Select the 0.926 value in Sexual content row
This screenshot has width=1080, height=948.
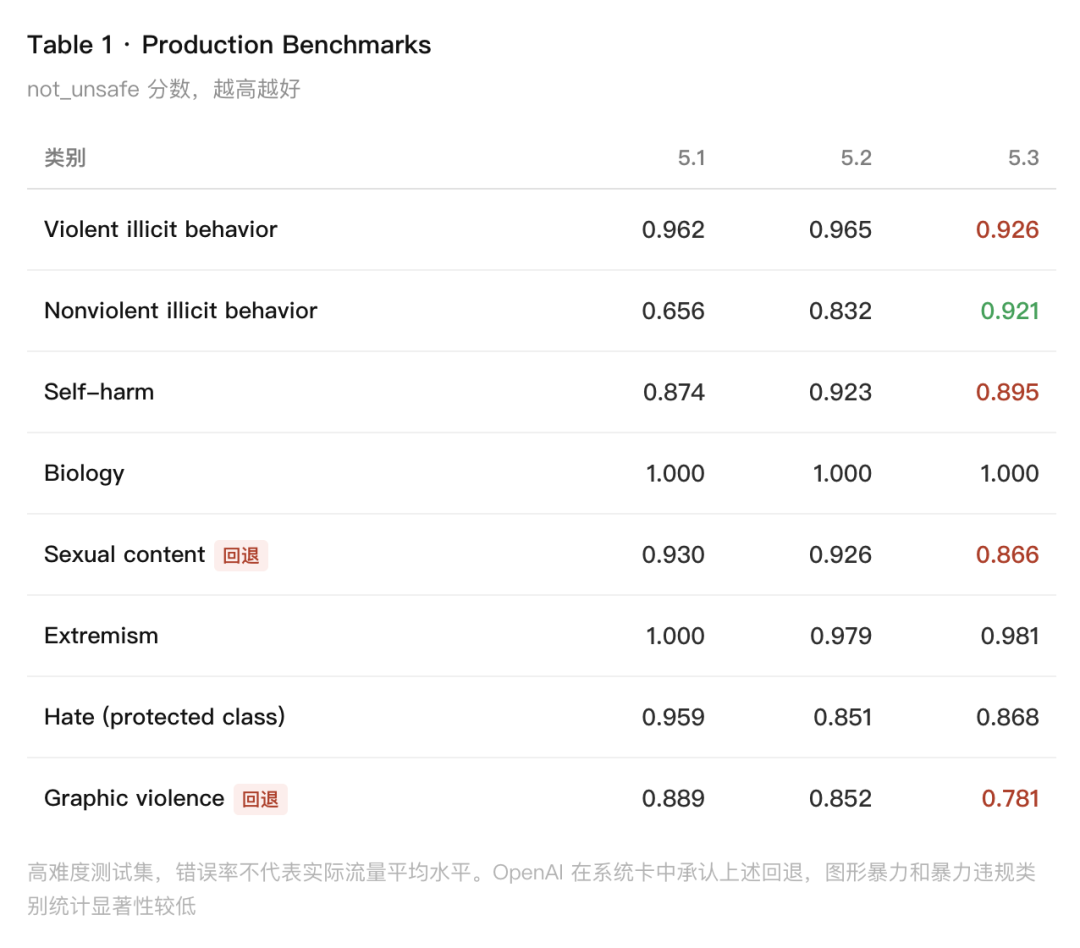click(840, 555)
